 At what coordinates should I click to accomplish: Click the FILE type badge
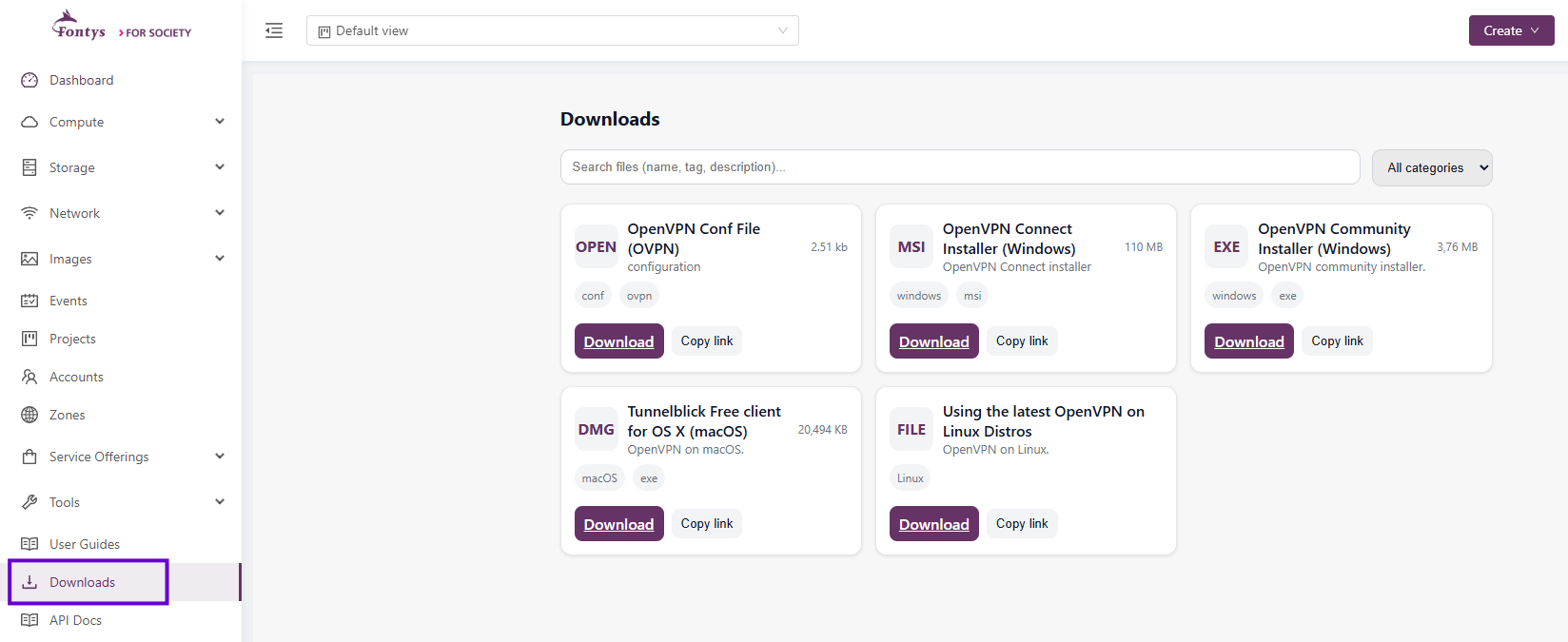911,430
